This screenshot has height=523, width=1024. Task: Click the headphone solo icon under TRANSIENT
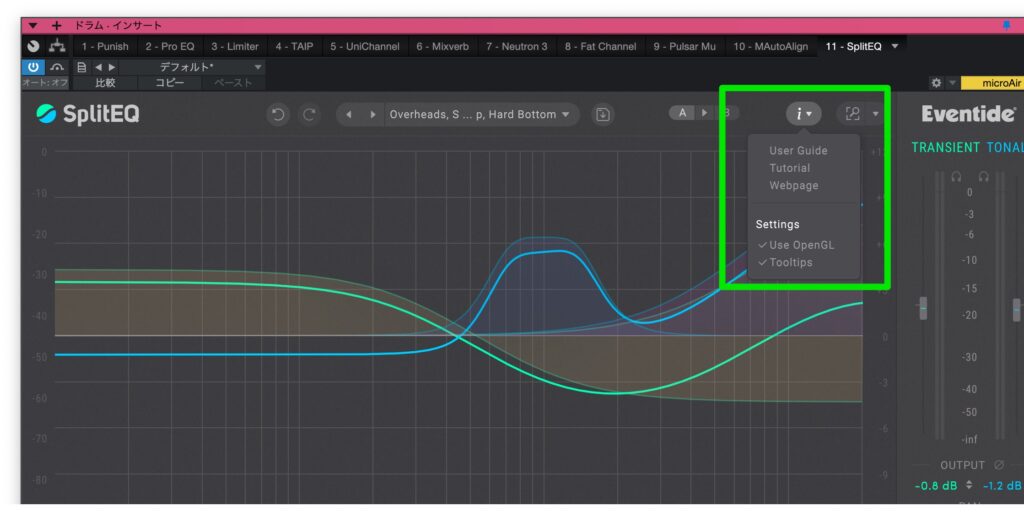(x=957, y=176)
